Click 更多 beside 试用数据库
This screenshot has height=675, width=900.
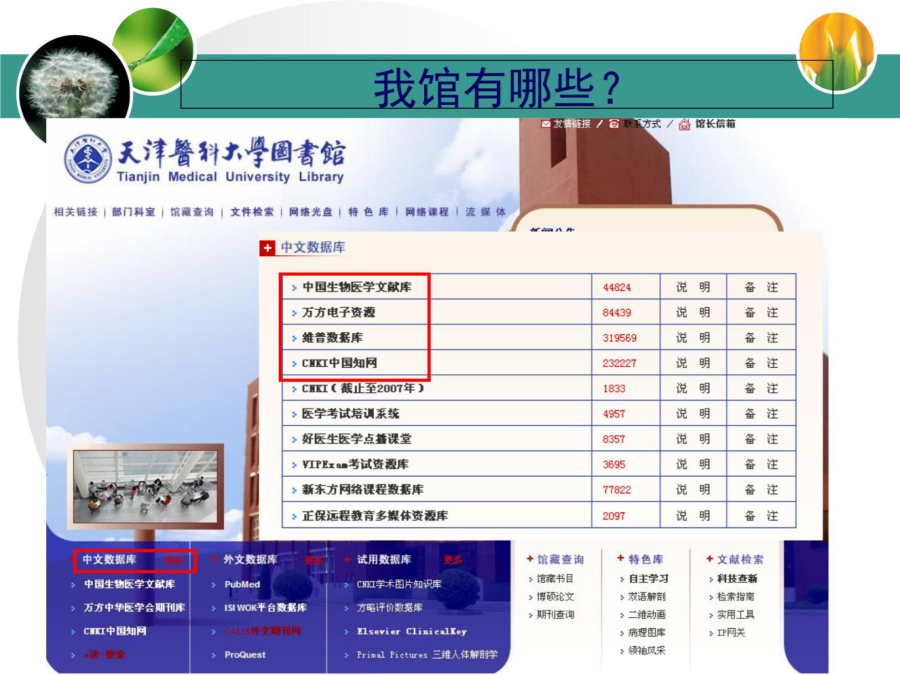pos(453,560)
